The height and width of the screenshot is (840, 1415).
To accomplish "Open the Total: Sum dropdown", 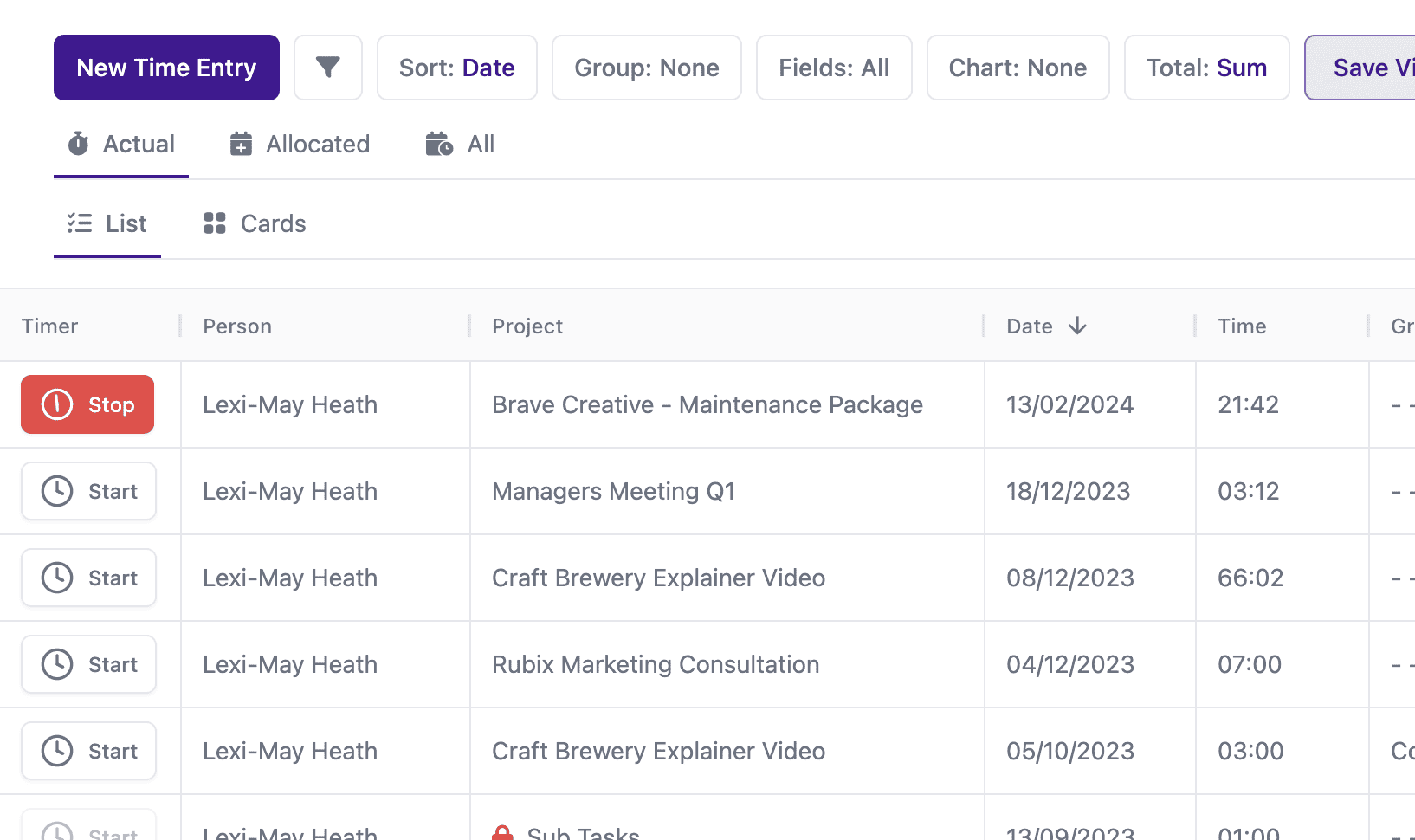I will click(1206, 68).
